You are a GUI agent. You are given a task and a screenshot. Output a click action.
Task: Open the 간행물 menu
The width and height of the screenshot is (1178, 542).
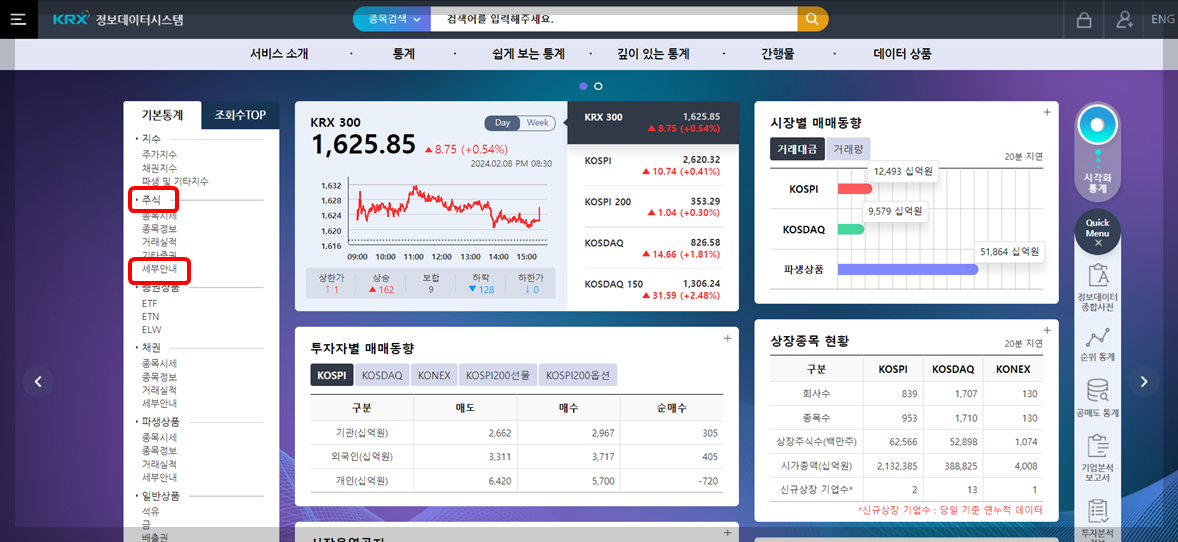point(778,54)
